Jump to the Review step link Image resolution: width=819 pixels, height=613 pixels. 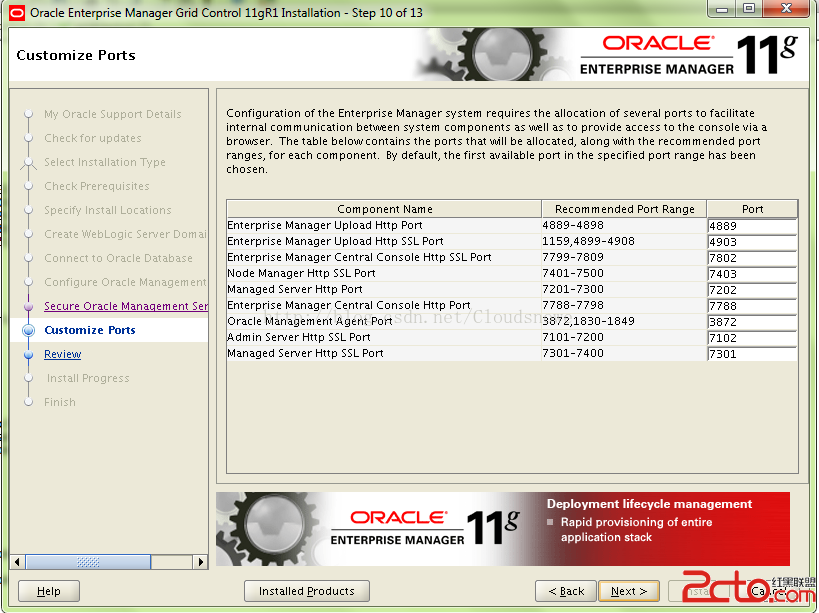pos(63,354)
